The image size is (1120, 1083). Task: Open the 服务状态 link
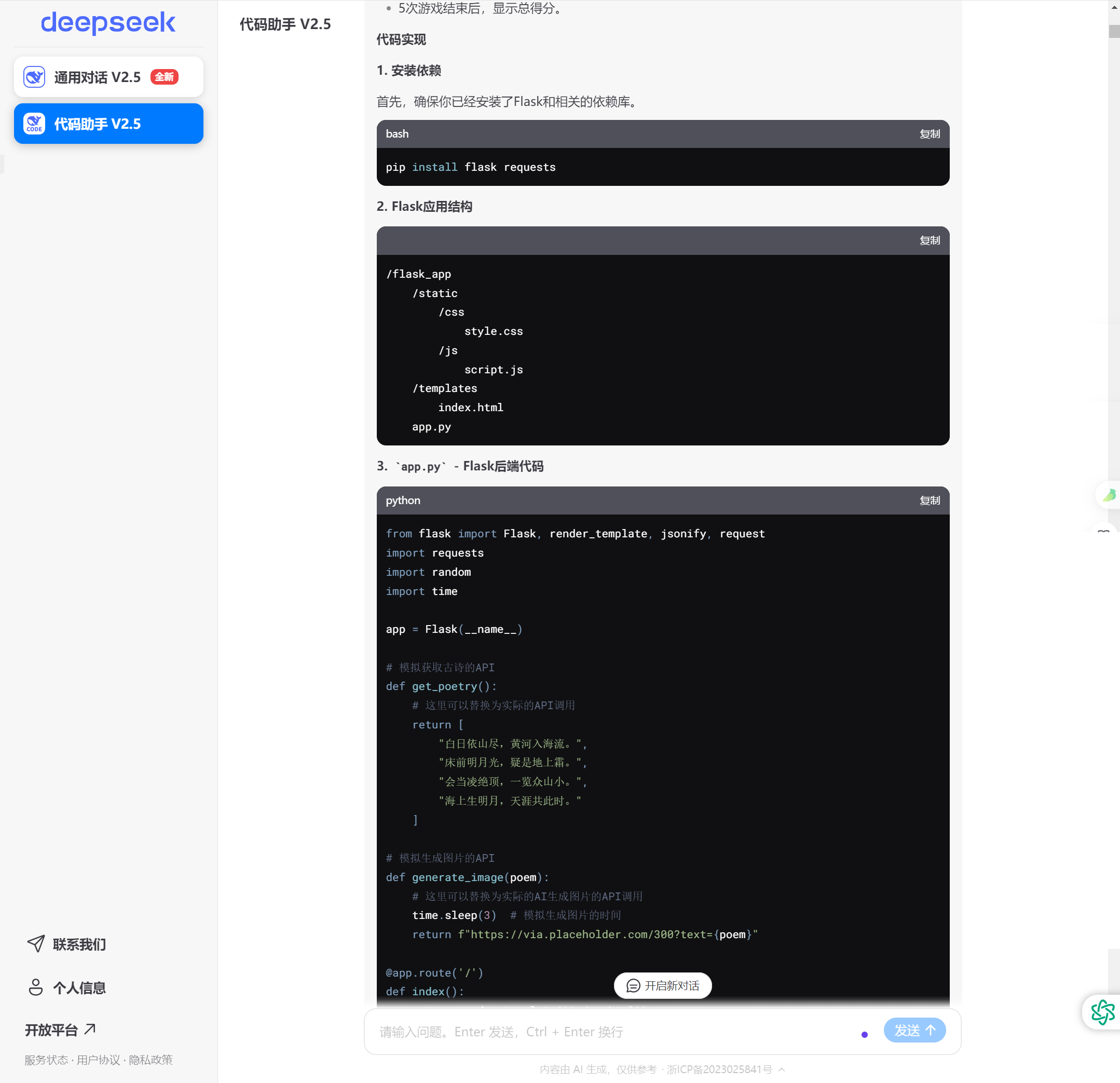(46, 1060)
